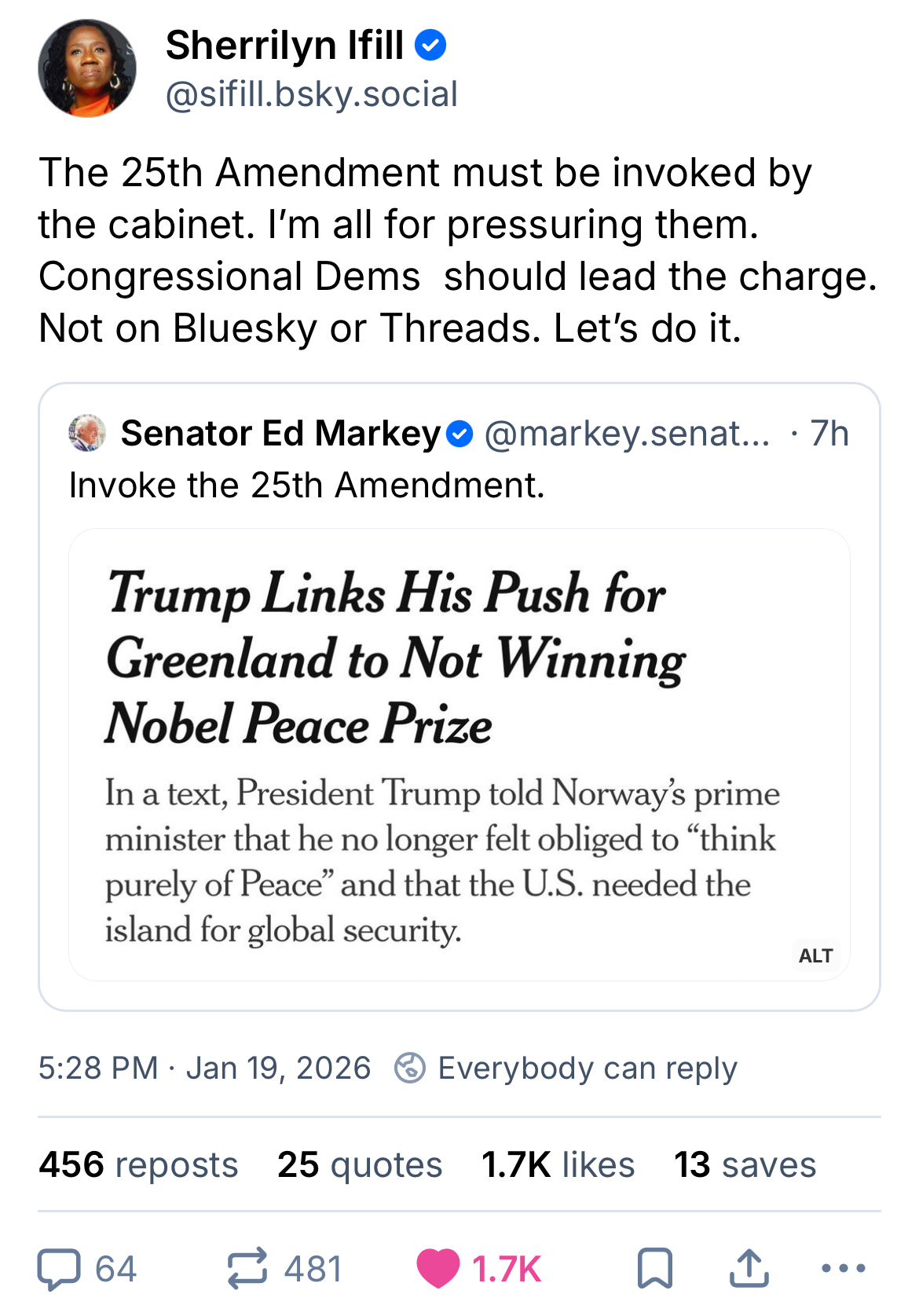919x1316 pixels.
Task: Click Sherrilyn Ifill's blue verified badge
Action: click(430, 45)
